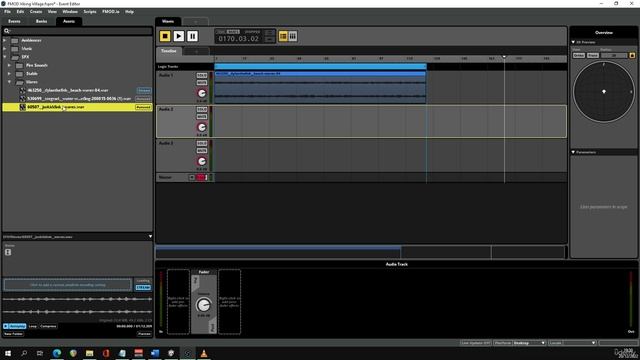The image size is (640, 360).
Task: Collapse the Waves folder
Action: [x=9, y=82]
